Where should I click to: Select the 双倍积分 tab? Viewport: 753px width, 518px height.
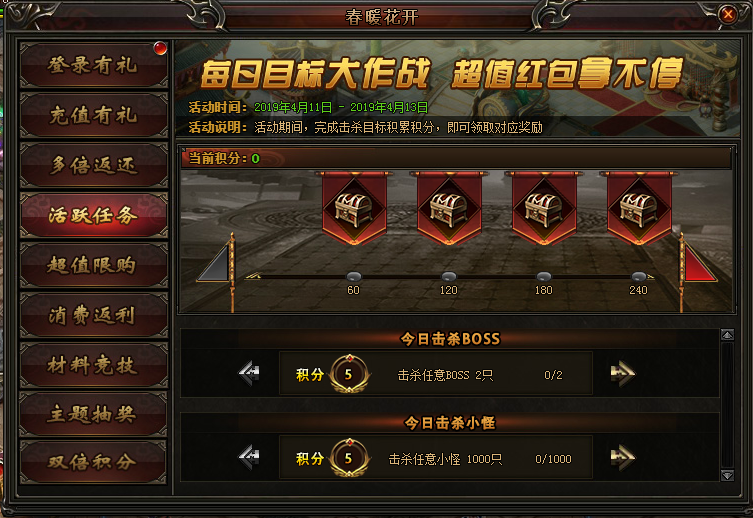point(94,462)
